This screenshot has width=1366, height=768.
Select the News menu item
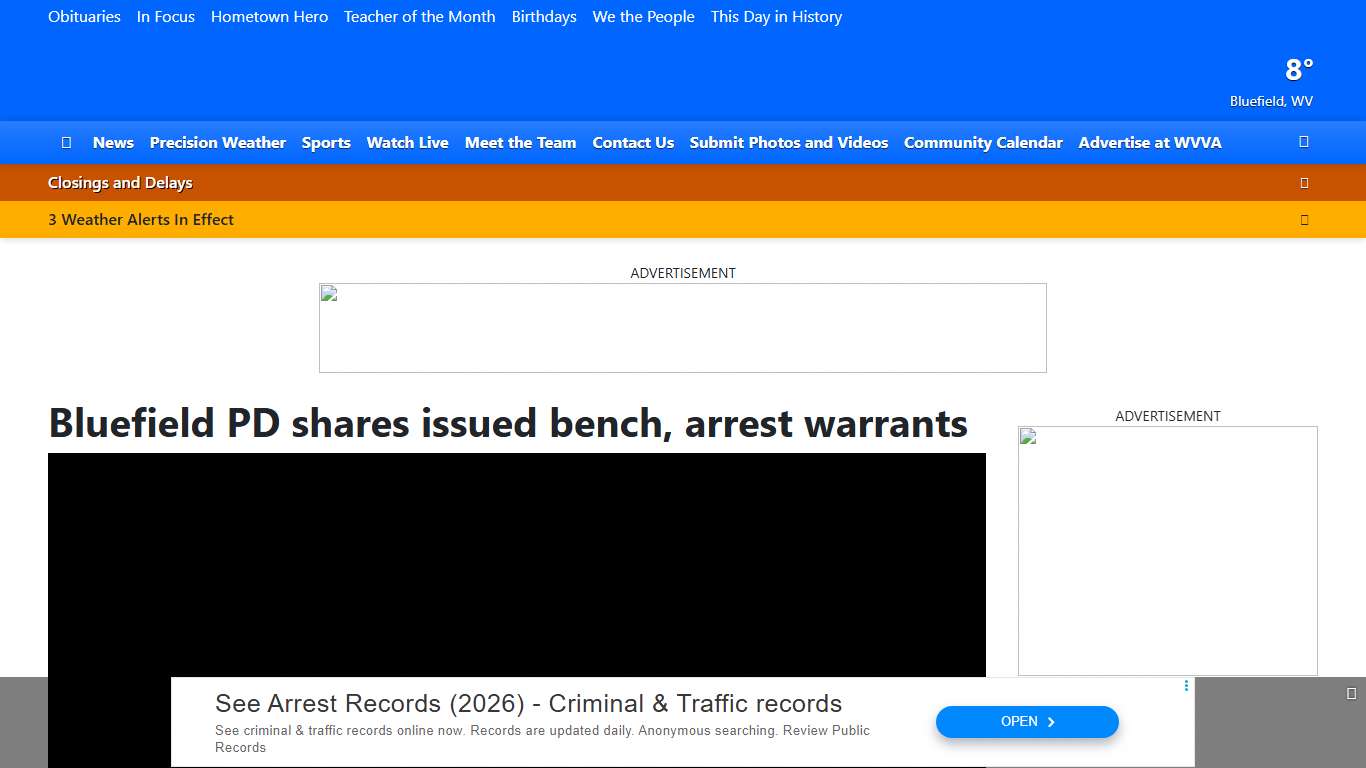click(113, 142)
